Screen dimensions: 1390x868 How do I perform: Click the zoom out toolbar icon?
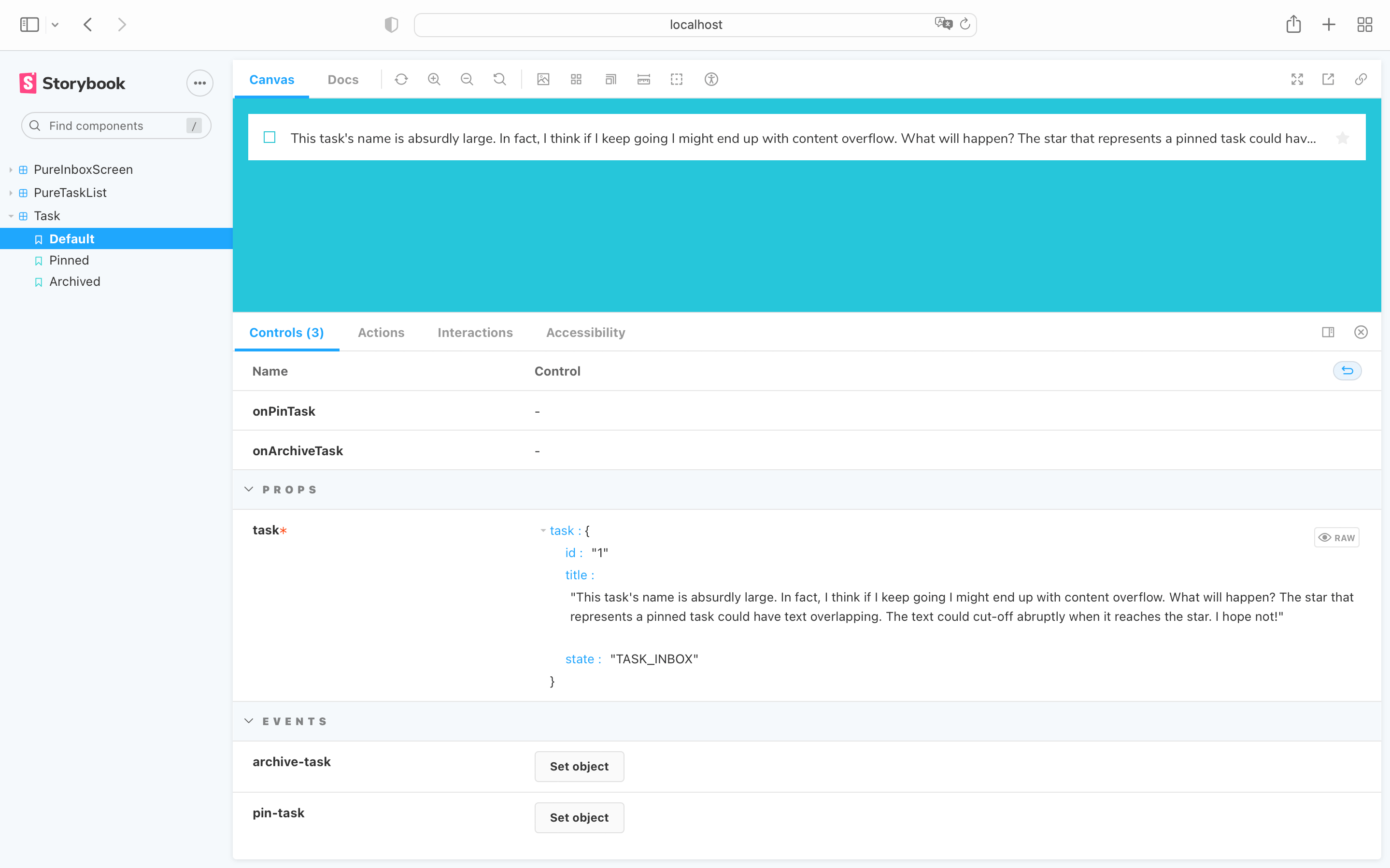(x=467, y=79)
